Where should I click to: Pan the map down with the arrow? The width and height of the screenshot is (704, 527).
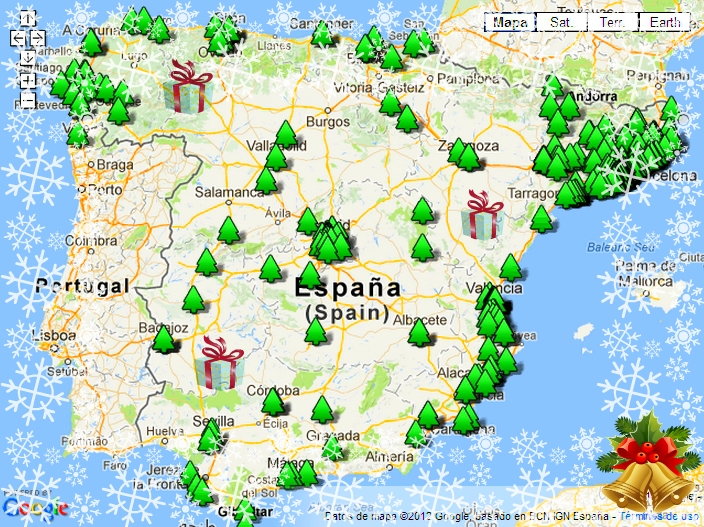(x=28, y=58)
